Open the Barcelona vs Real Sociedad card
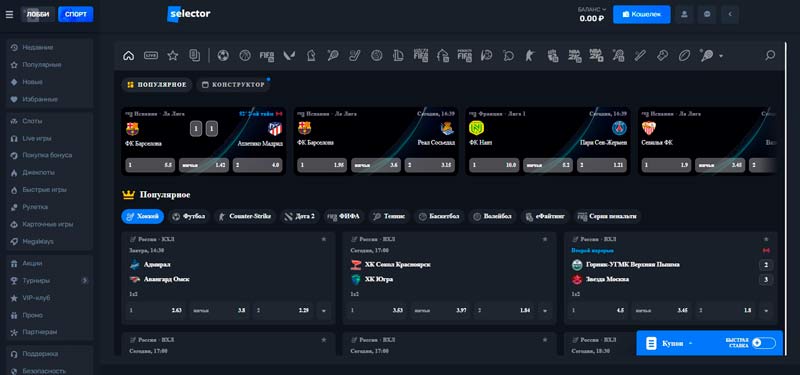This screenshot has height=375, width=800. point(376,141)
